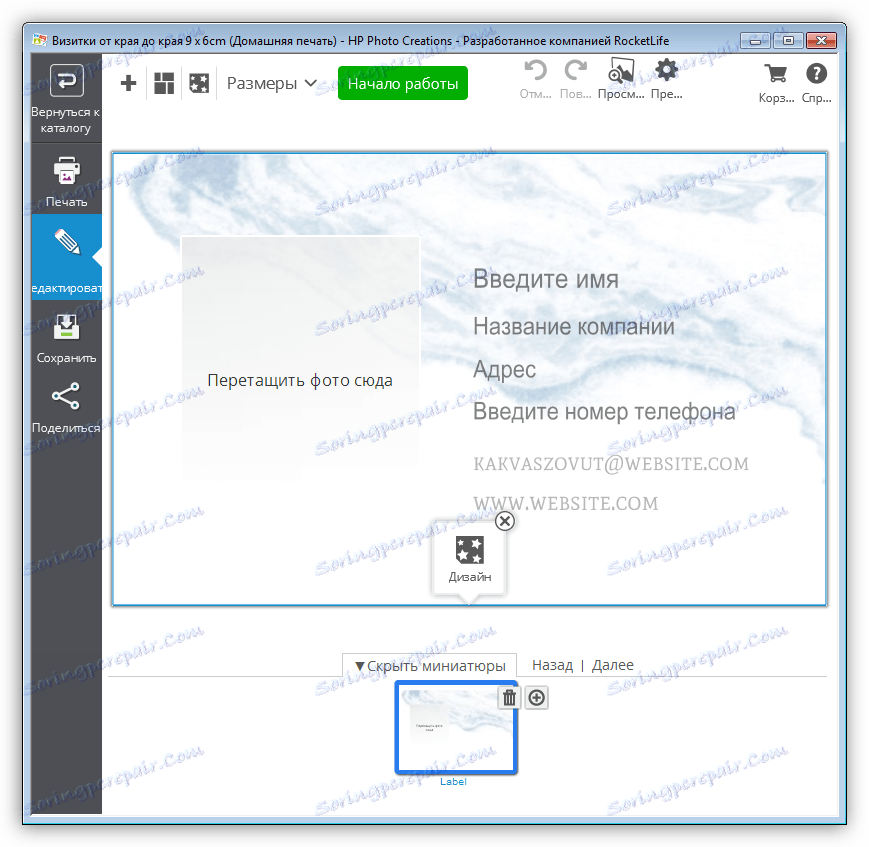Delete page with trash icon on thumbnail
The image size is (869, 847).
coord(509,698)
